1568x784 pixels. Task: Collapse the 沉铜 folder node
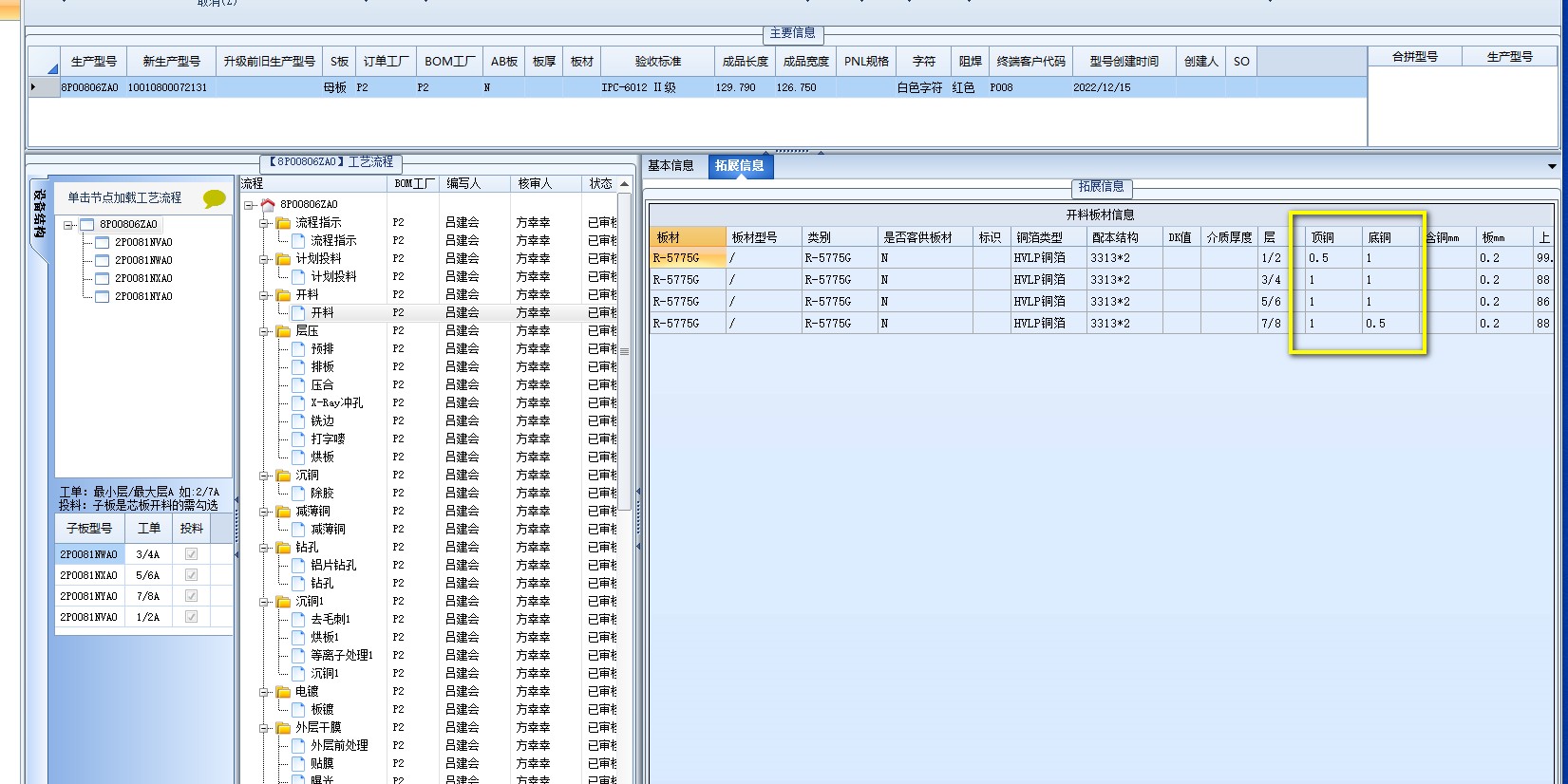pos(264,475)
